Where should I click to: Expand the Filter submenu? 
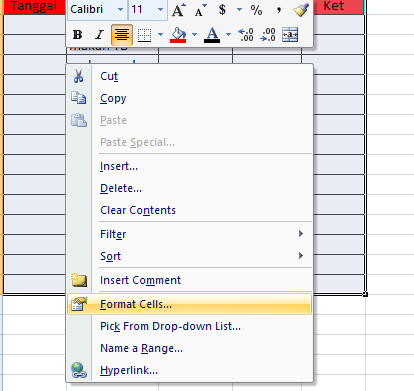coord(190,234)
